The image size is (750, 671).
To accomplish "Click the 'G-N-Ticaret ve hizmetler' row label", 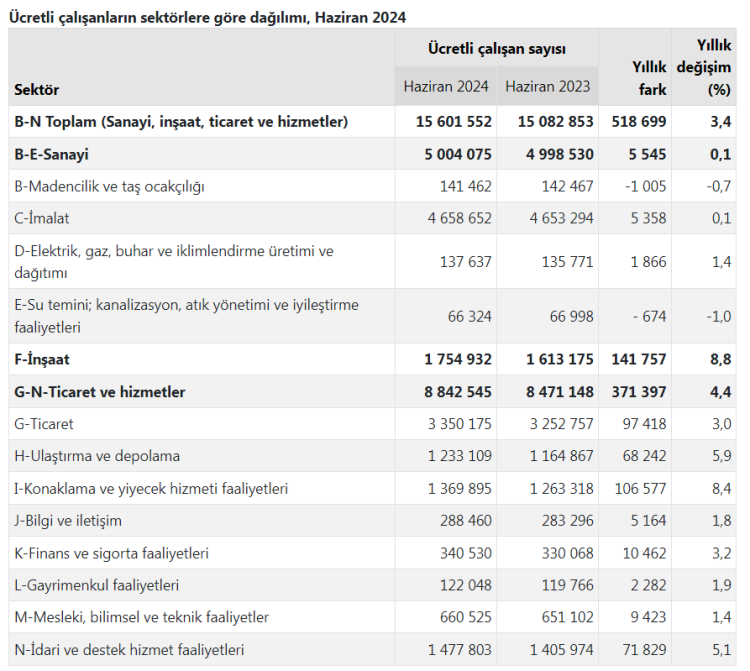I will 100,392.
